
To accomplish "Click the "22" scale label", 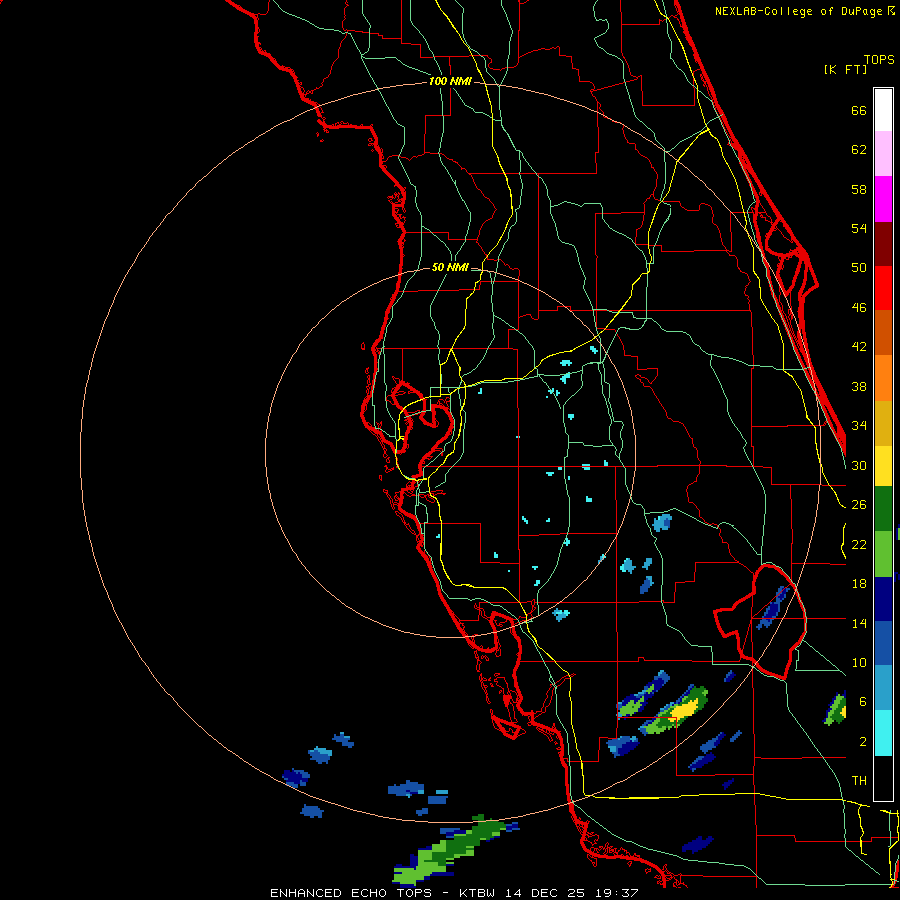I will click(x=859, y=544).
